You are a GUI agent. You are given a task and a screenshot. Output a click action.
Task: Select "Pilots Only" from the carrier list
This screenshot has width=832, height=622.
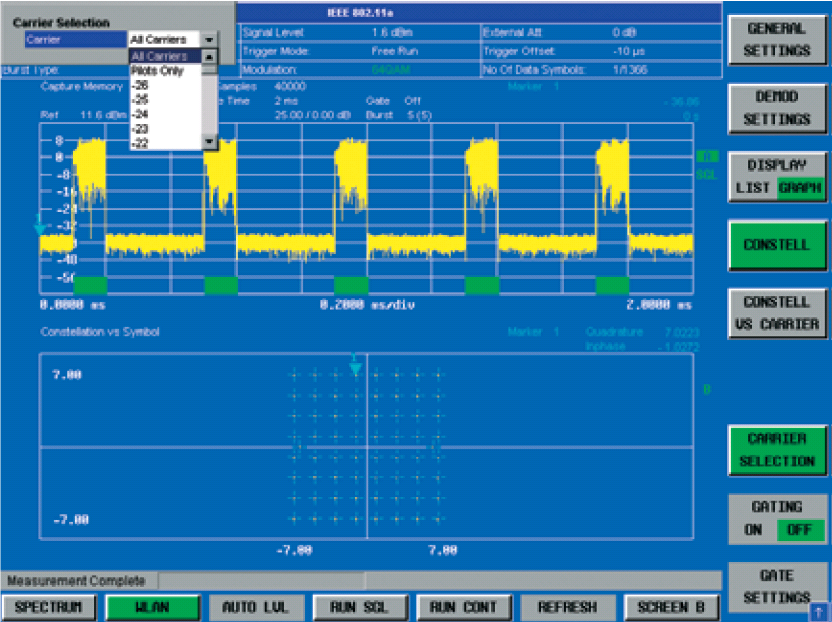[157, 71]
